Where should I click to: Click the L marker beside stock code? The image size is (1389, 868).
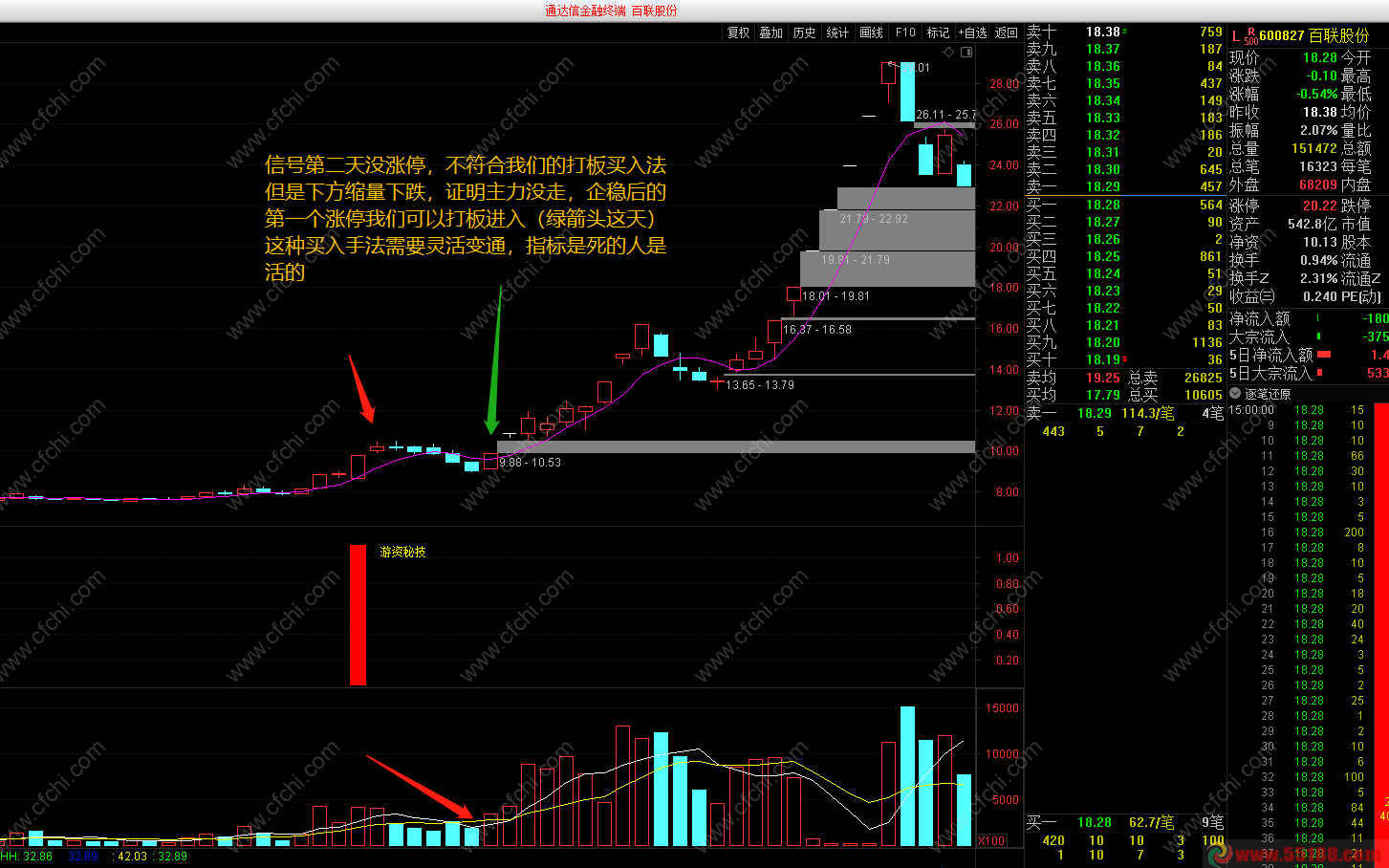(1235, 36)
